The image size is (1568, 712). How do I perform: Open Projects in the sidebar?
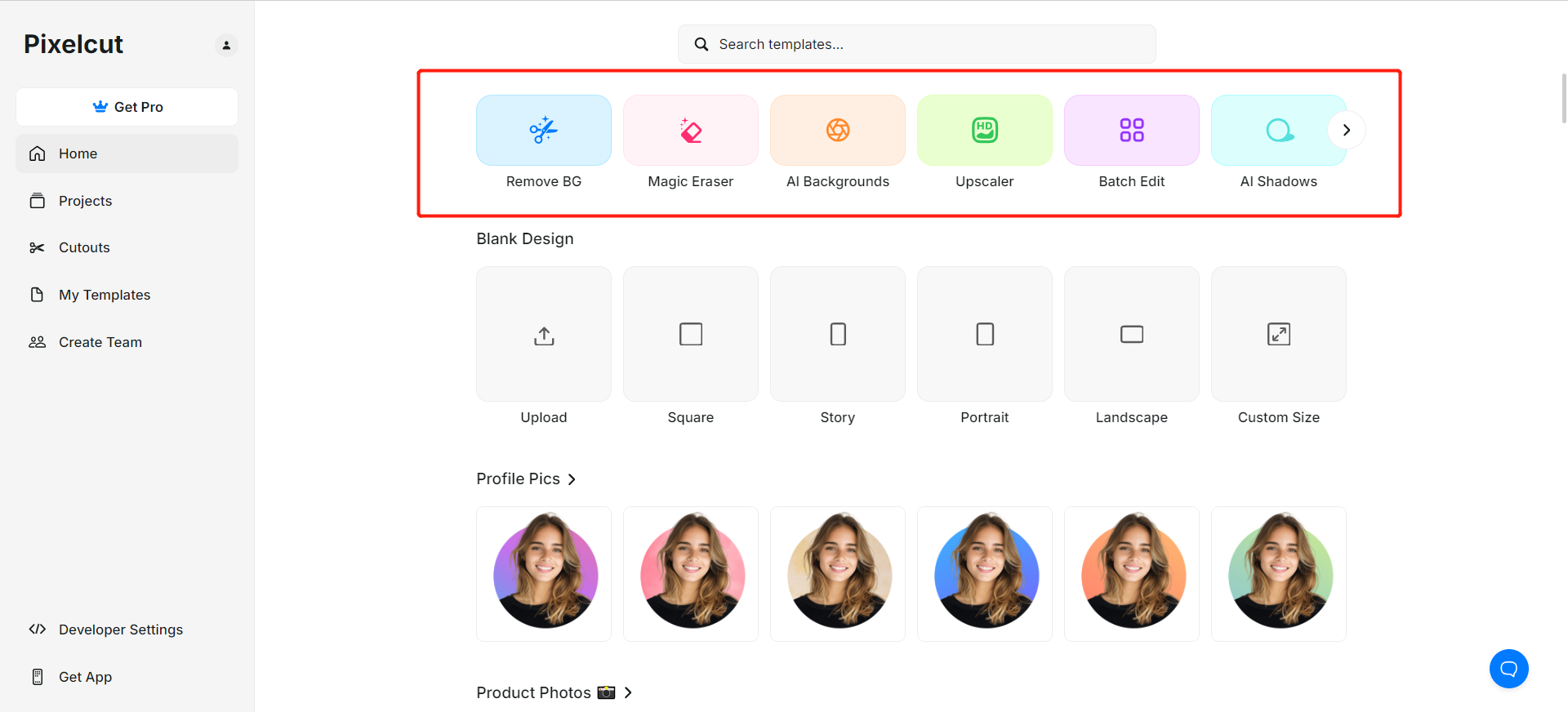point(127,201)
